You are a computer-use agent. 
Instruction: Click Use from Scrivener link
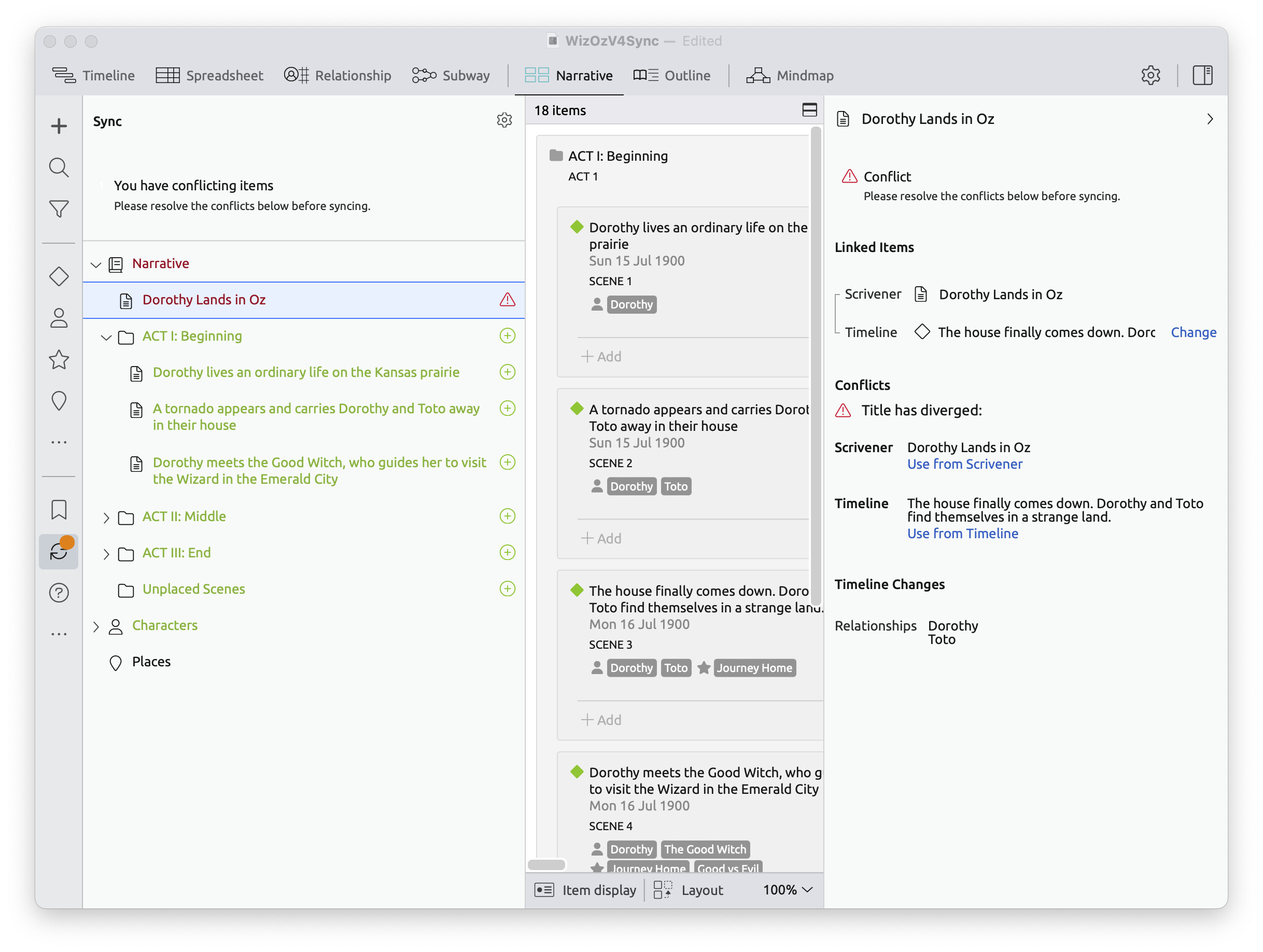click(964, 464)
